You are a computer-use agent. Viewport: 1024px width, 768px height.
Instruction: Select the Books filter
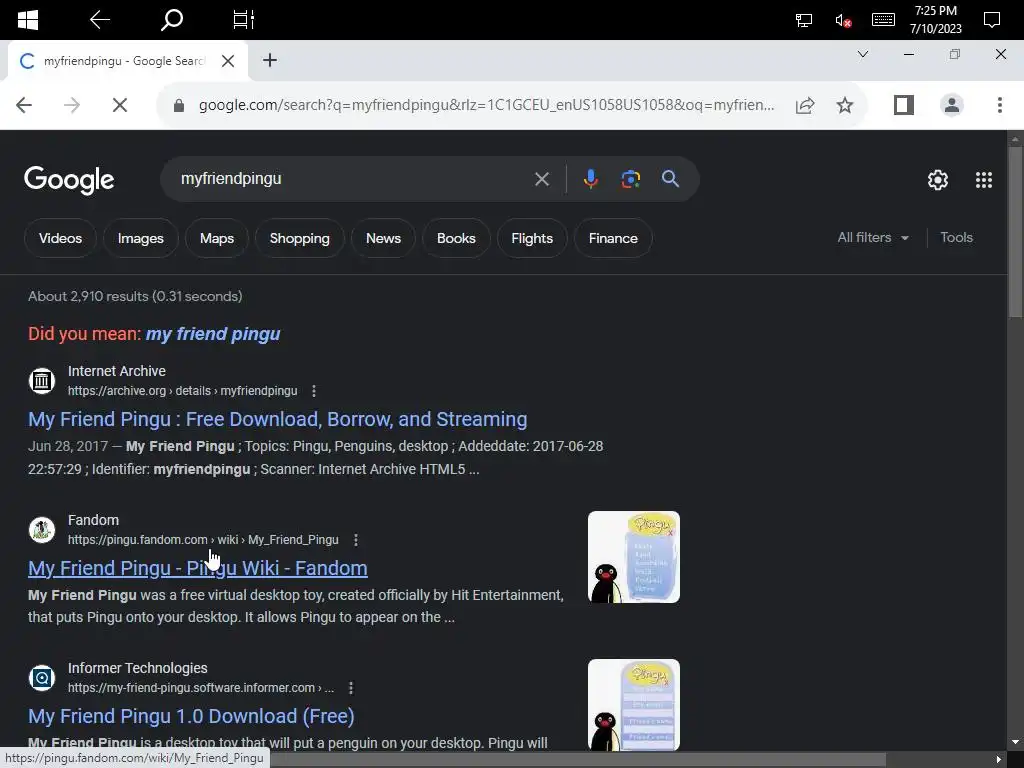click(456, 238)
